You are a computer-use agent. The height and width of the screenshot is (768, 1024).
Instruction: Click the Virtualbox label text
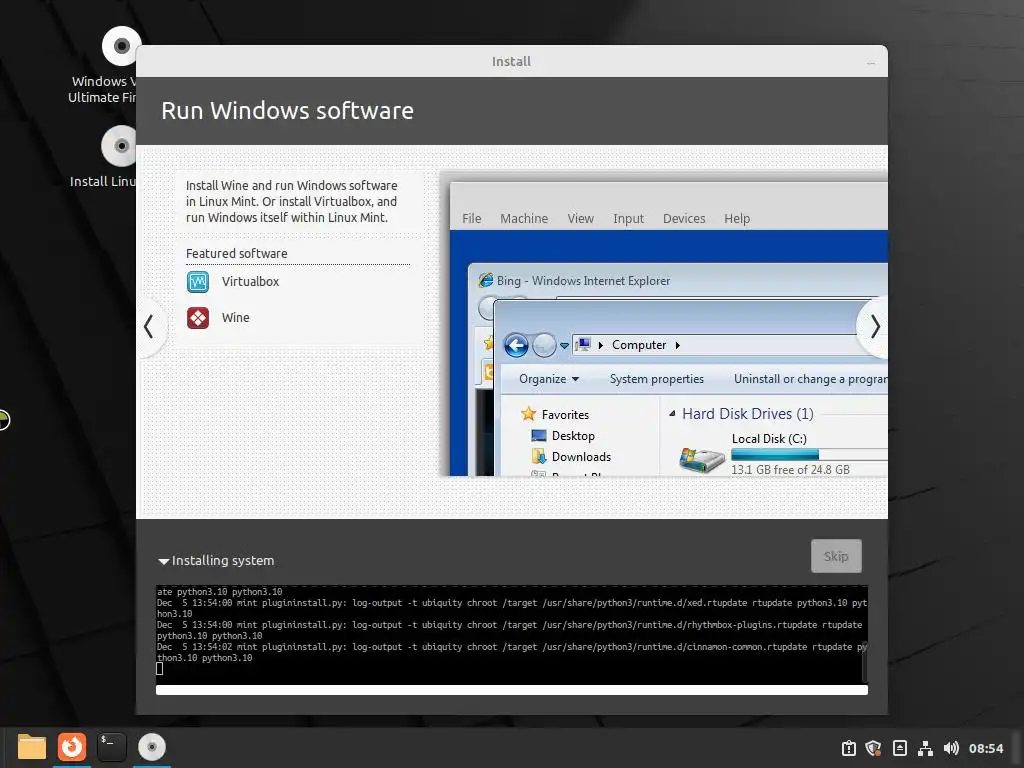tap(250, 281)
